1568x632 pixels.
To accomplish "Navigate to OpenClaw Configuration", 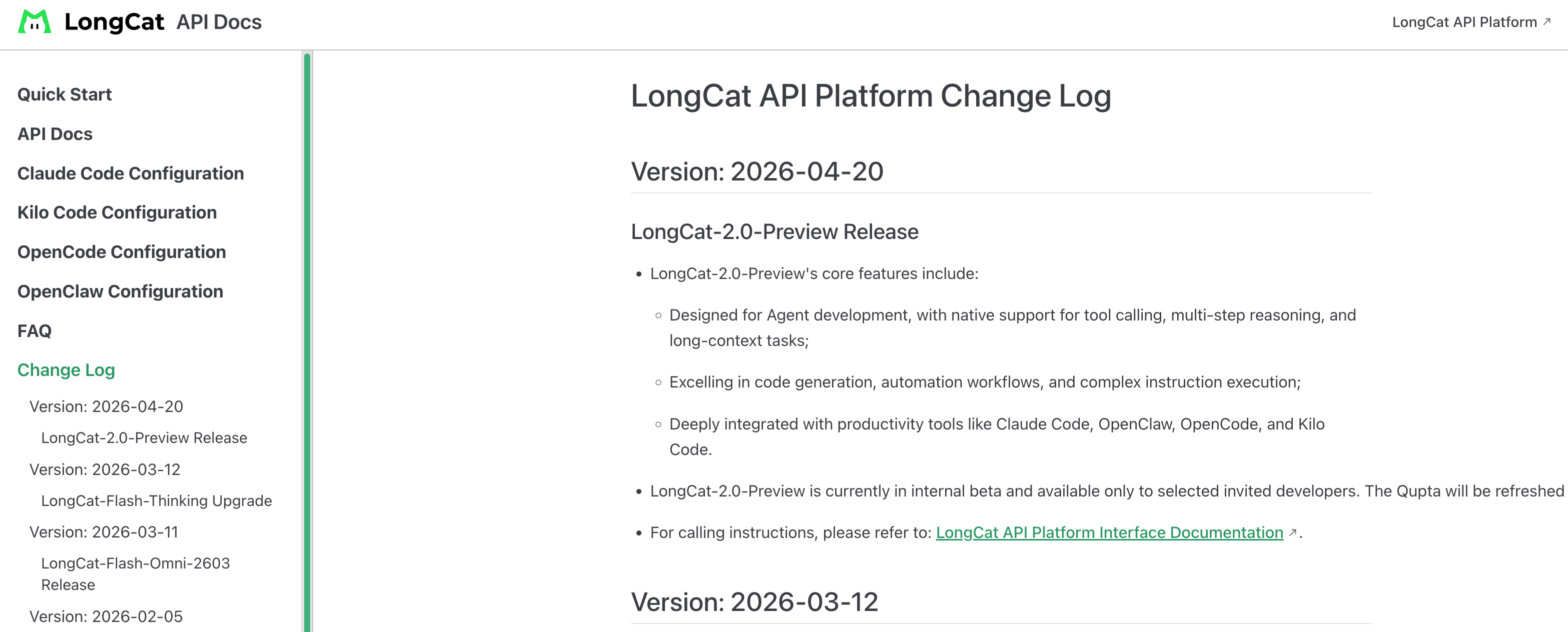I will [x=120, y=291].
